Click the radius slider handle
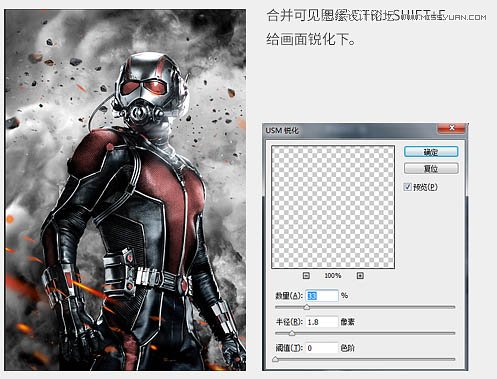This screenshot has height=379, width=497. tap(292, 333)
